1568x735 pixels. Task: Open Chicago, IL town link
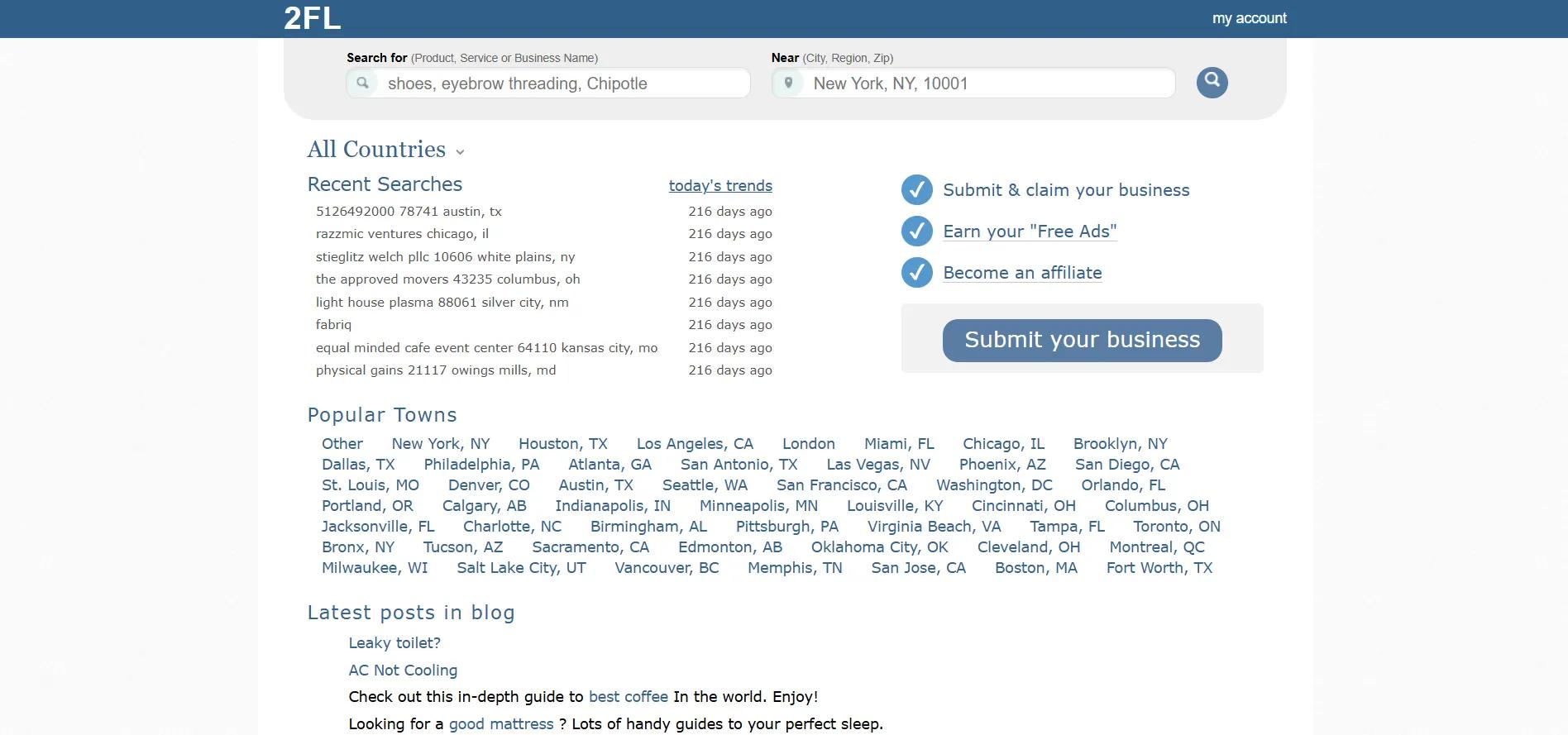point(1003,444)
